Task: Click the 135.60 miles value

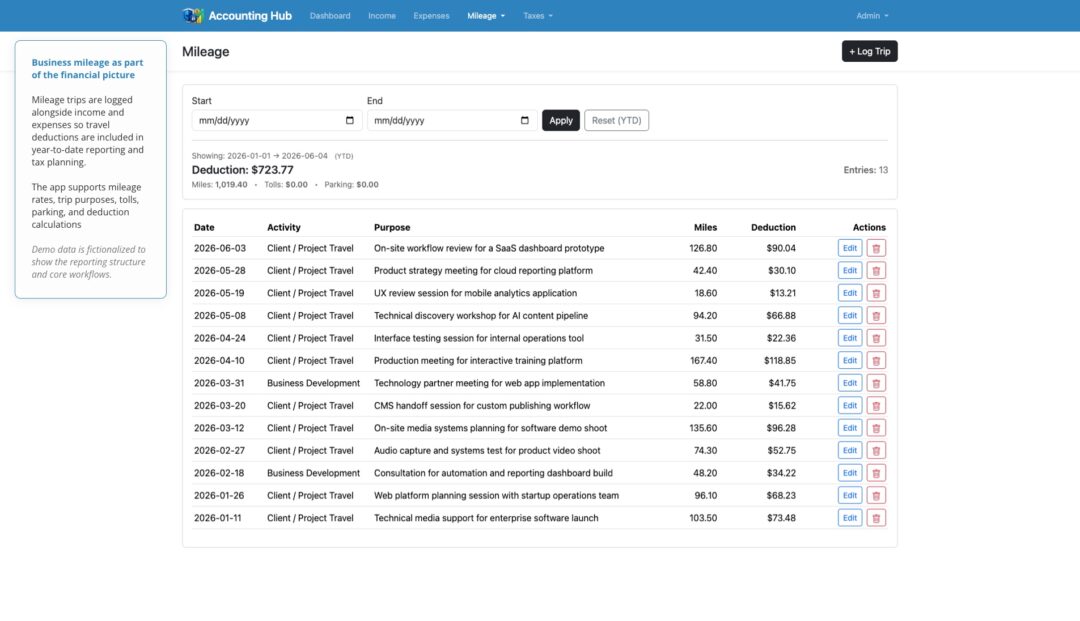Action: (703, 428)
